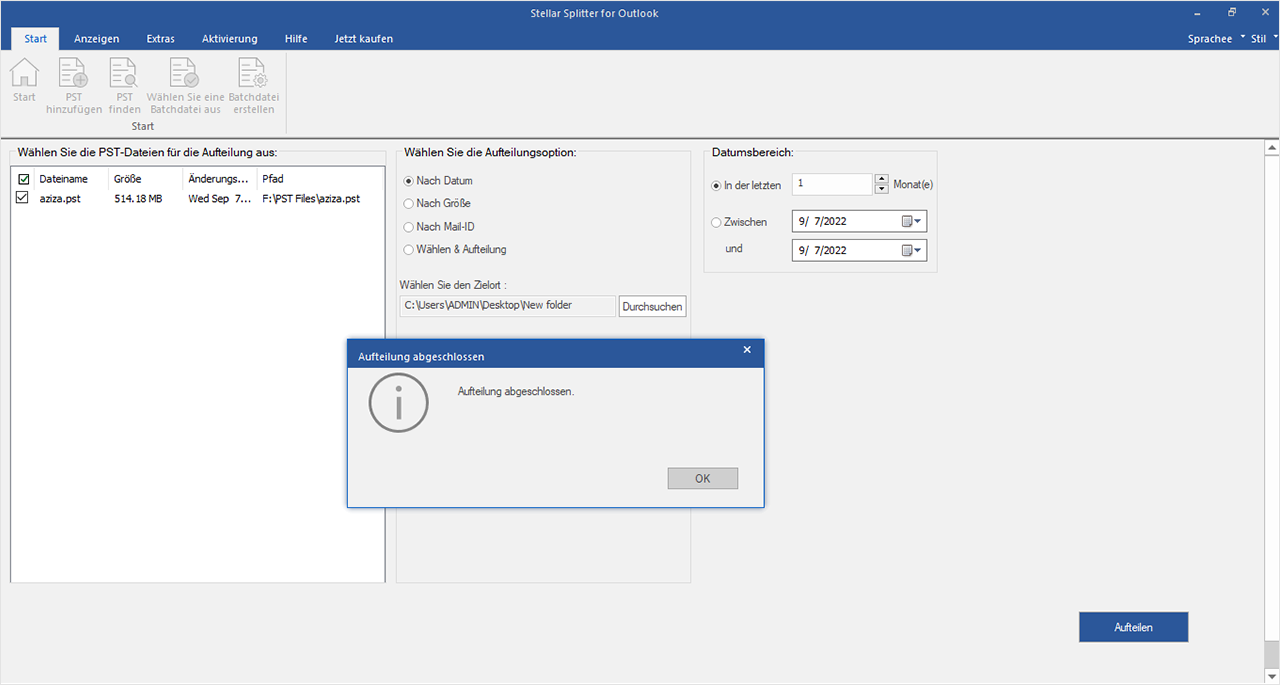The image size is (1280, 685).
Task: Click the 514.18 MB size cell
Action: [138, 198]
